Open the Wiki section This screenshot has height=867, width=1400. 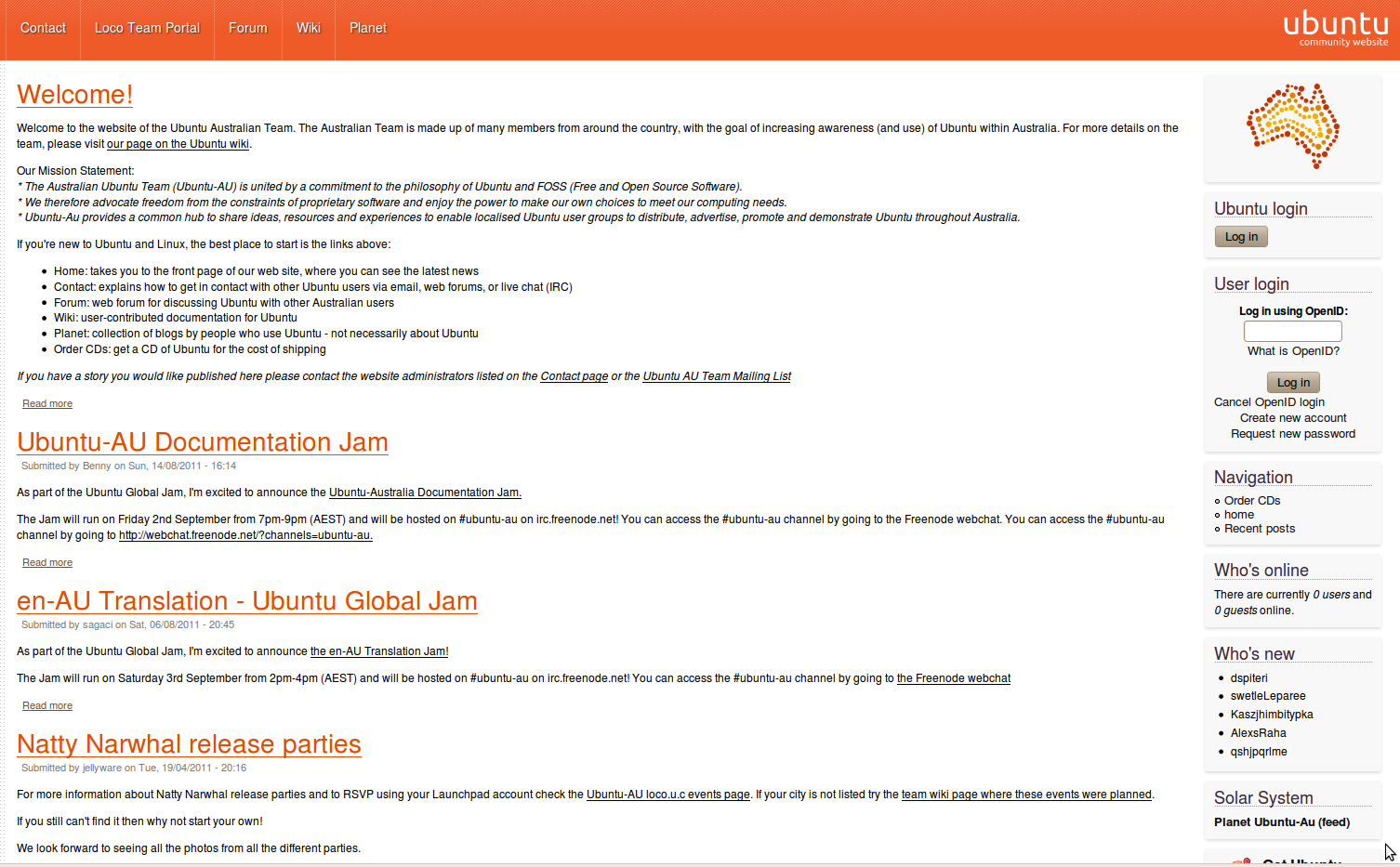point(308,28)
